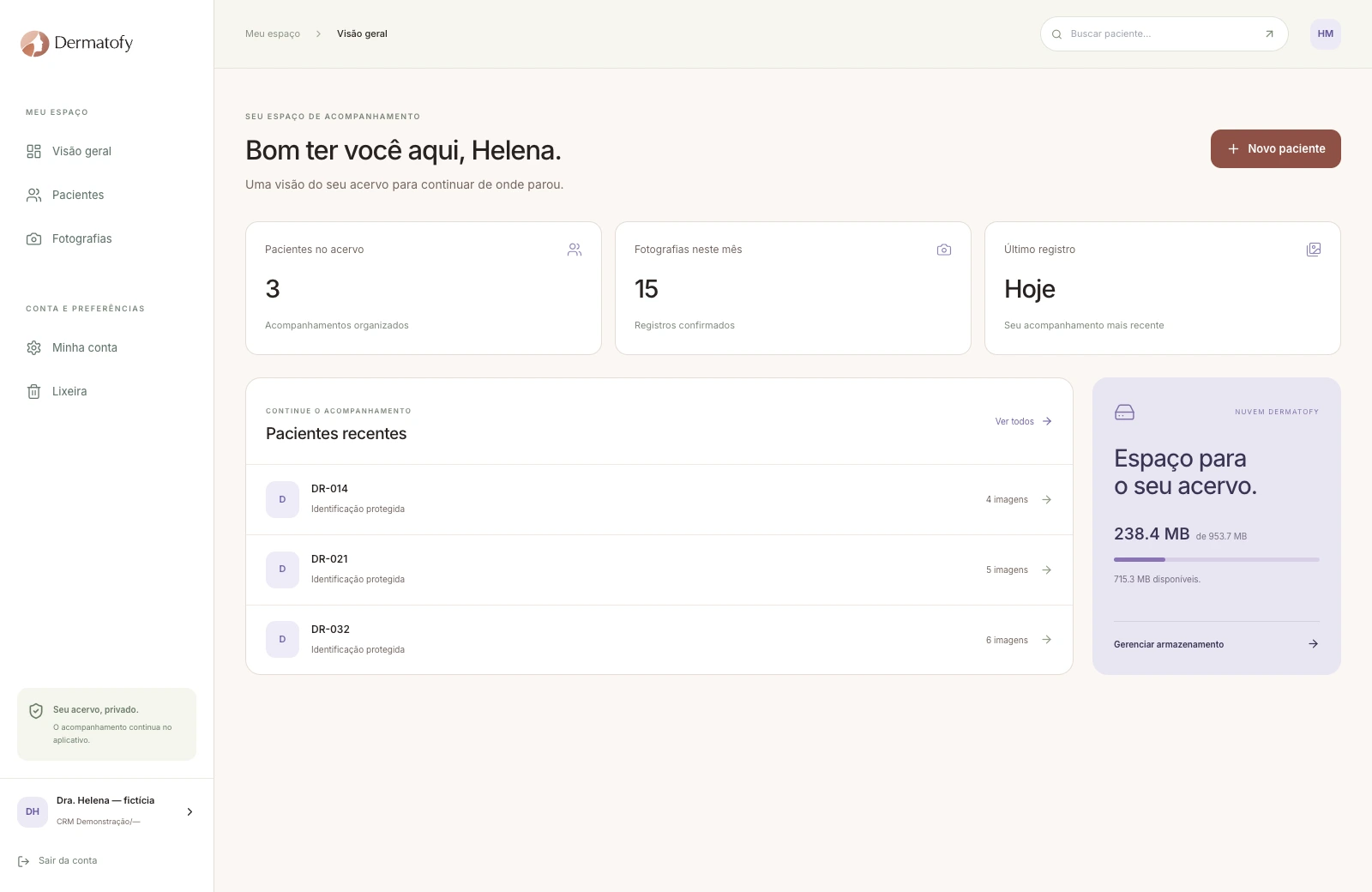
Task: Focus the Buscar paciente search field
Action: tap(1164, 34)
